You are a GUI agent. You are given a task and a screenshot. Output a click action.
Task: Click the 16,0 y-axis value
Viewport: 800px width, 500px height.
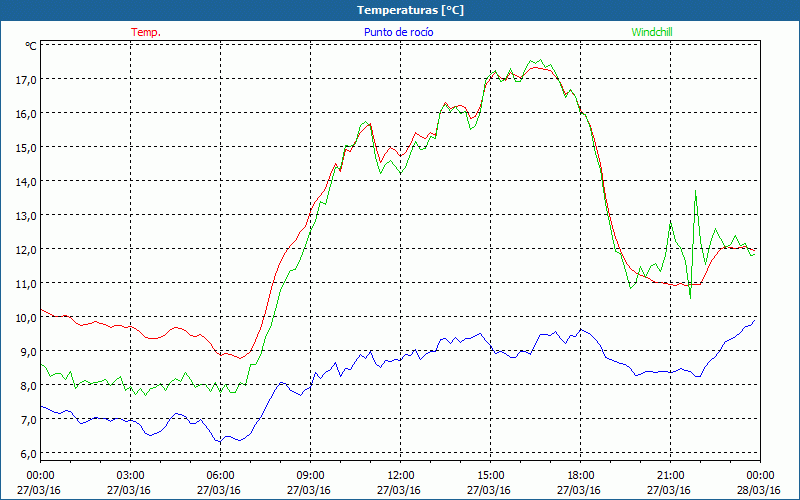[x=27, y=114]
